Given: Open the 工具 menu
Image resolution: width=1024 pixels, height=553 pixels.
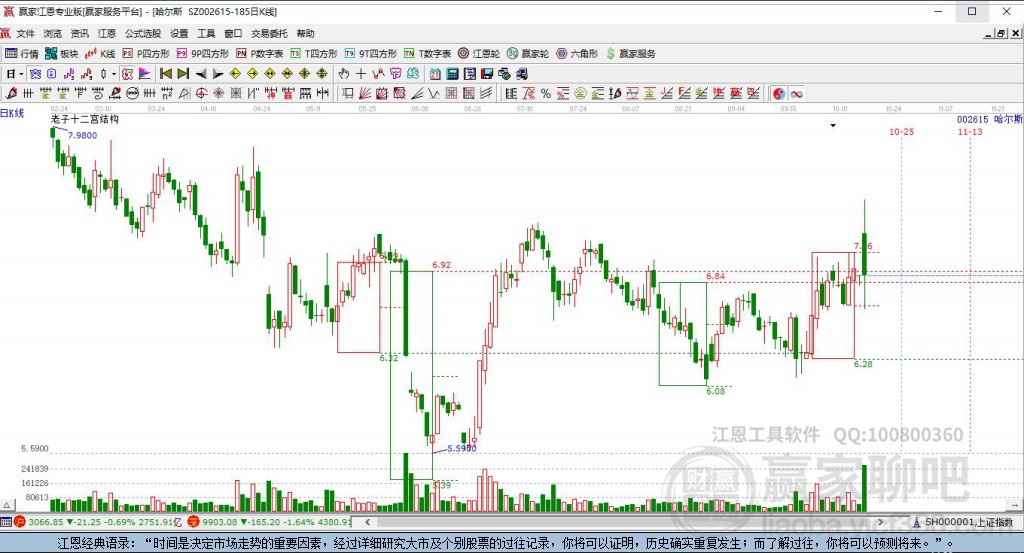Looking at the screenshot, I should point(206,33).
